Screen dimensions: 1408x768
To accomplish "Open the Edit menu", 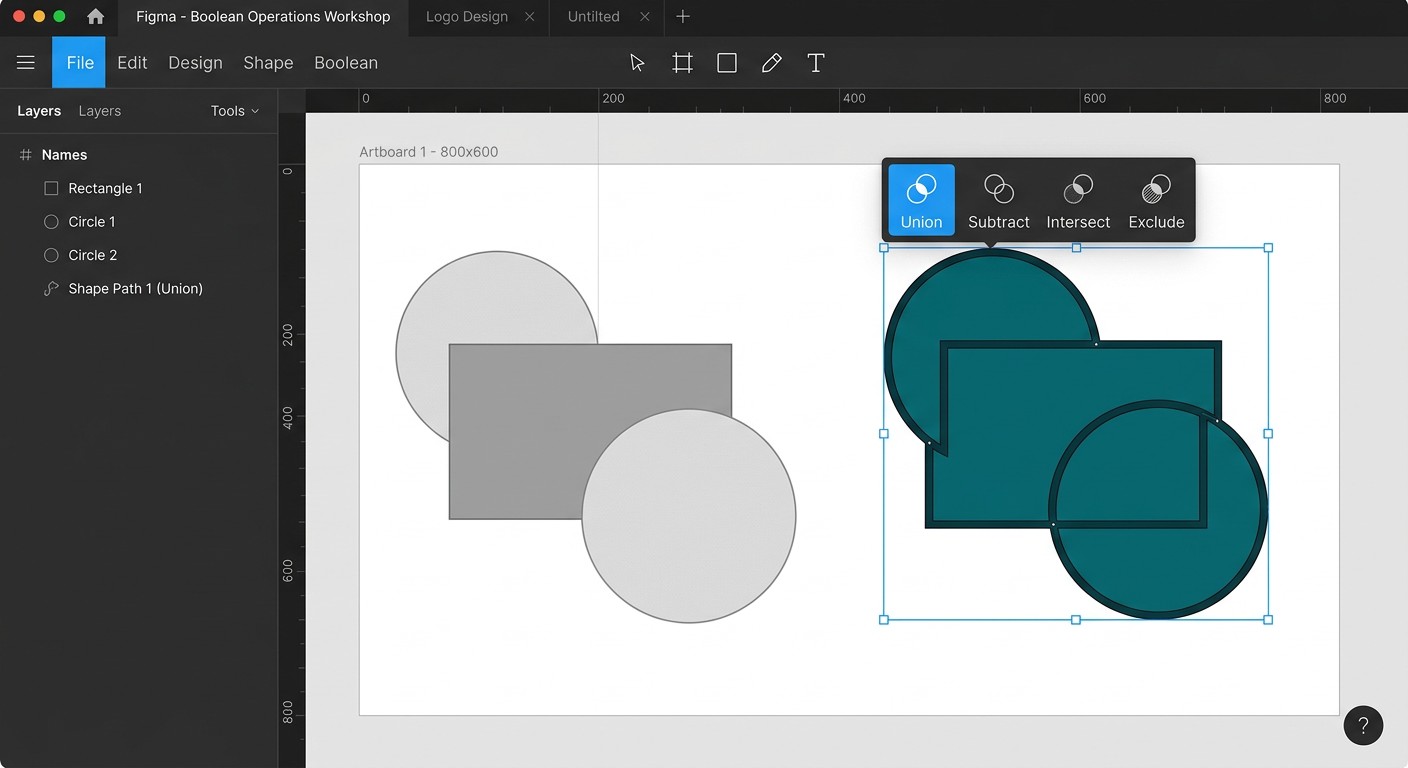I will pyautogui.click(x=132, y=63).
